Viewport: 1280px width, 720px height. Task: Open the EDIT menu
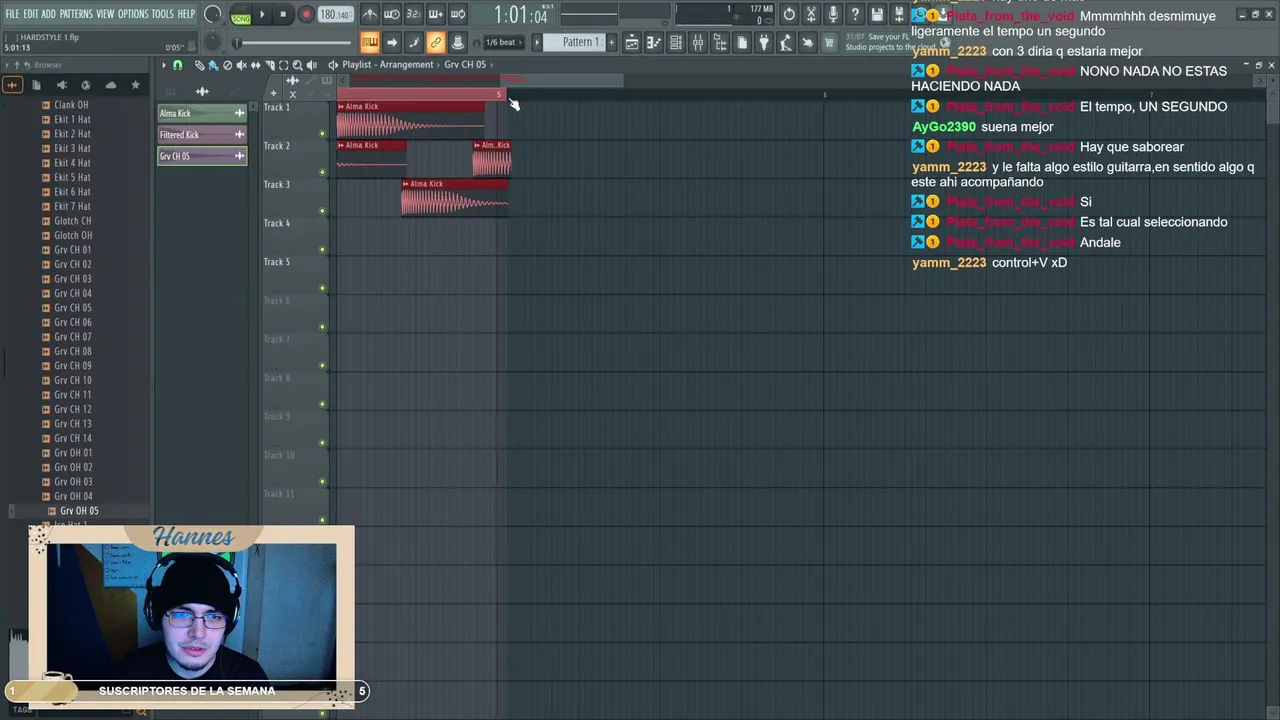(x=31, y=14)
